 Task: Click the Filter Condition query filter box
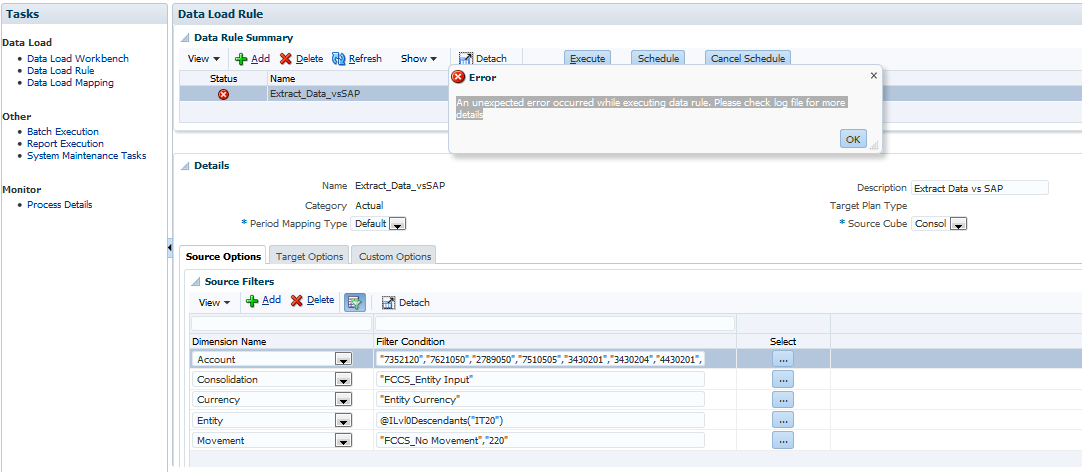pos(555,324)
